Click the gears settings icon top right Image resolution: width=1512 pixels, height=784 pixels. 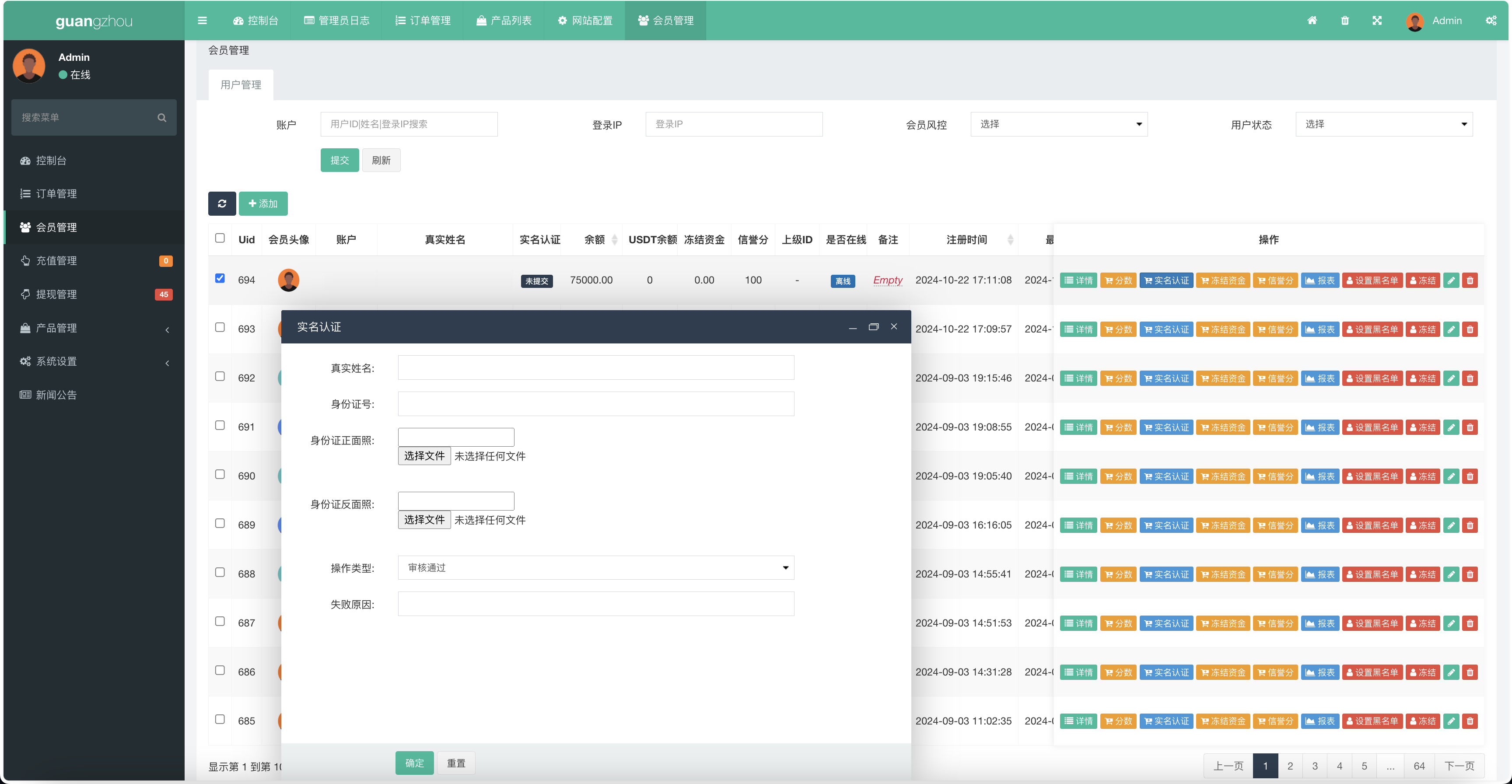[1491, 21]
